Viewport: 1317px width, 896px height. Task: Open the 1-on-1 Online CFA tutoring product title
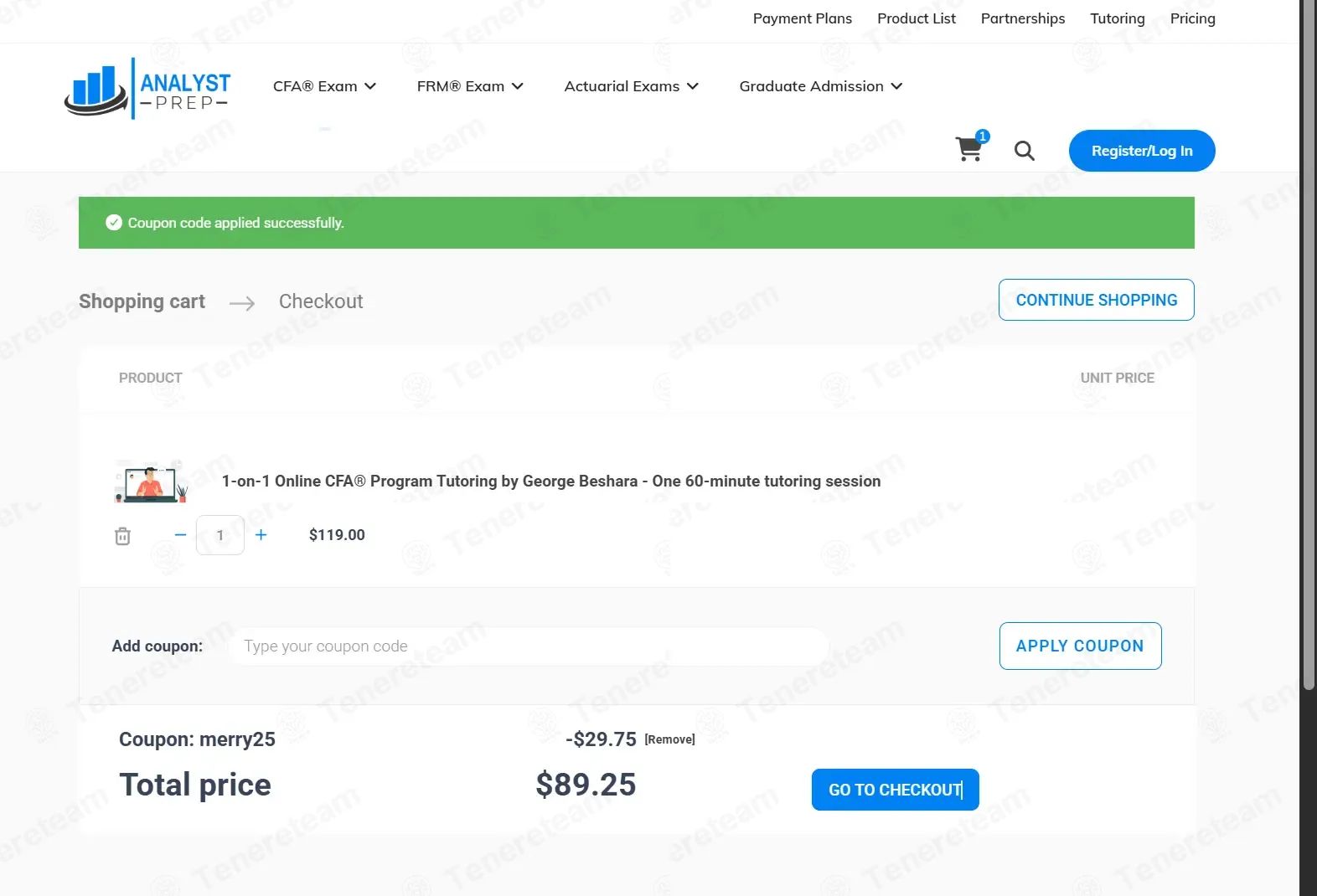coord(551,481)
